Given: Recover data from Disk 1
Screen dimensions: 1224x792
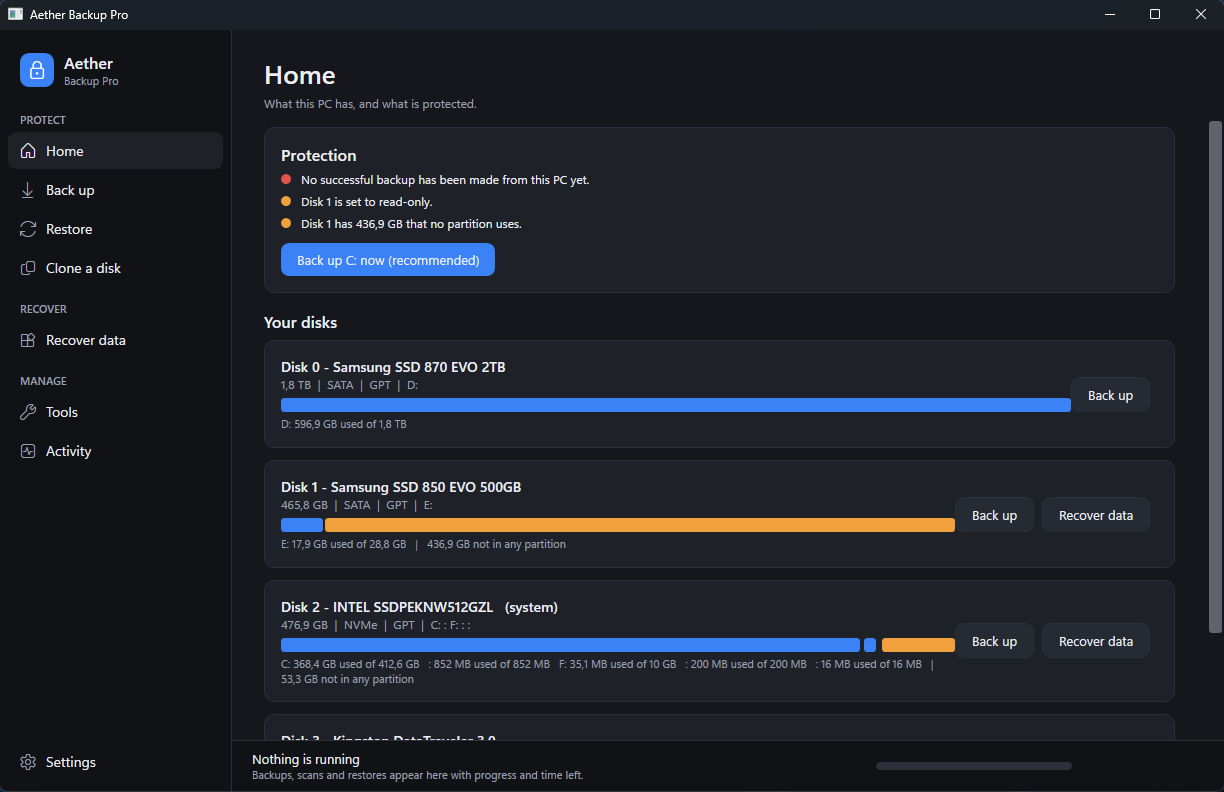Looking at the screenshot, I should point(1096,515).
